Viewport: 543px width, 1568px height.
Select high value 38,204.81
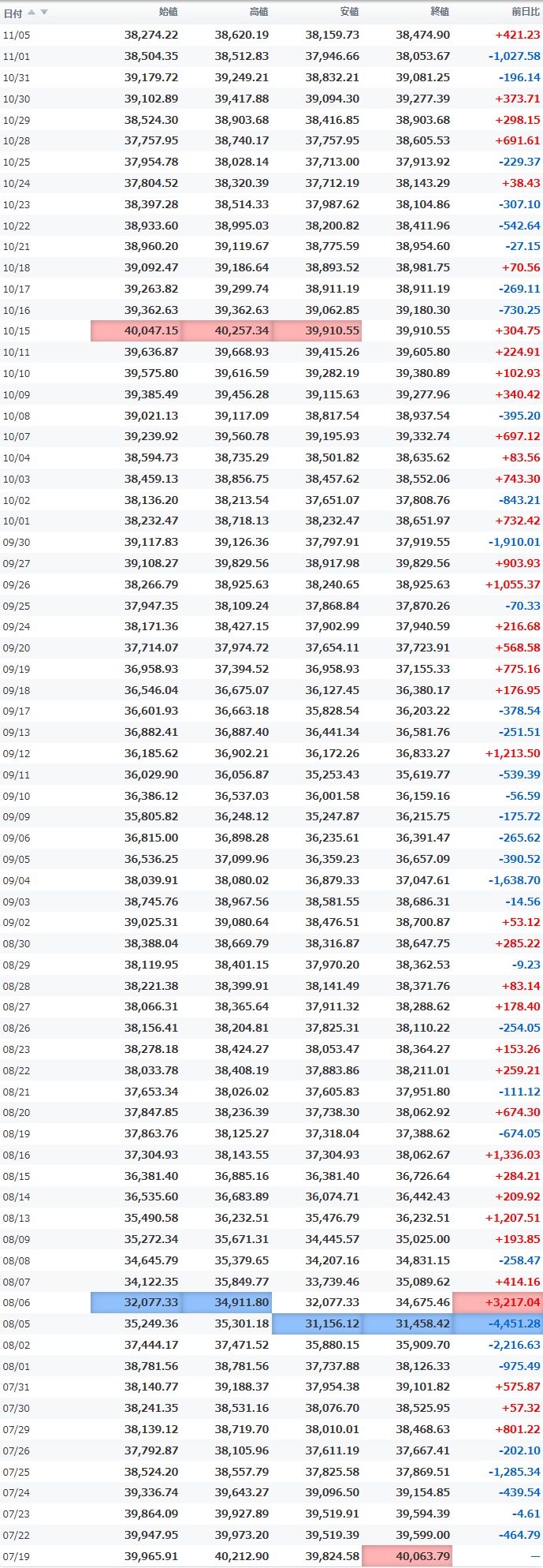242,1028
